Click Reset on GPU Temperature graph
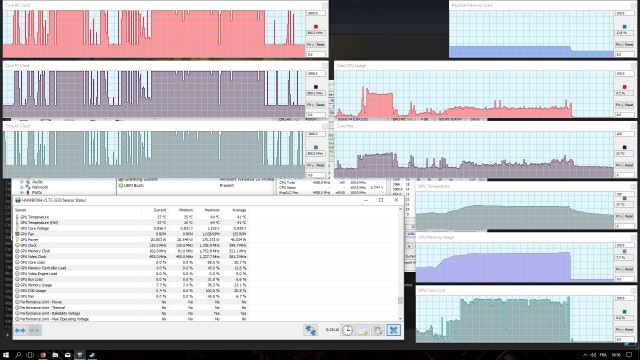Viewport: 640px width, 360px height. click(x=629, y=216)
